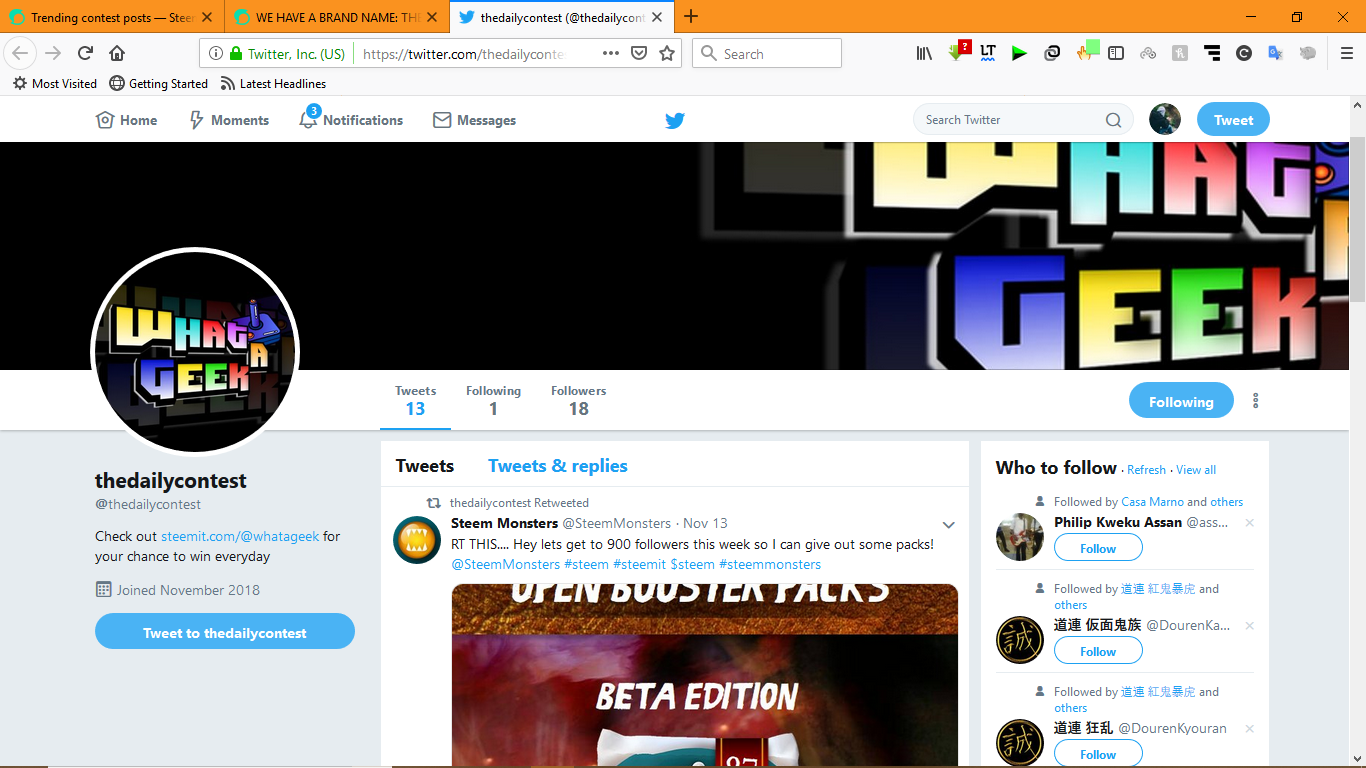This screenshot has width=1366, height=768.
Task: Open the LanguageTool LT extension icon
Action: click(988, 54)
